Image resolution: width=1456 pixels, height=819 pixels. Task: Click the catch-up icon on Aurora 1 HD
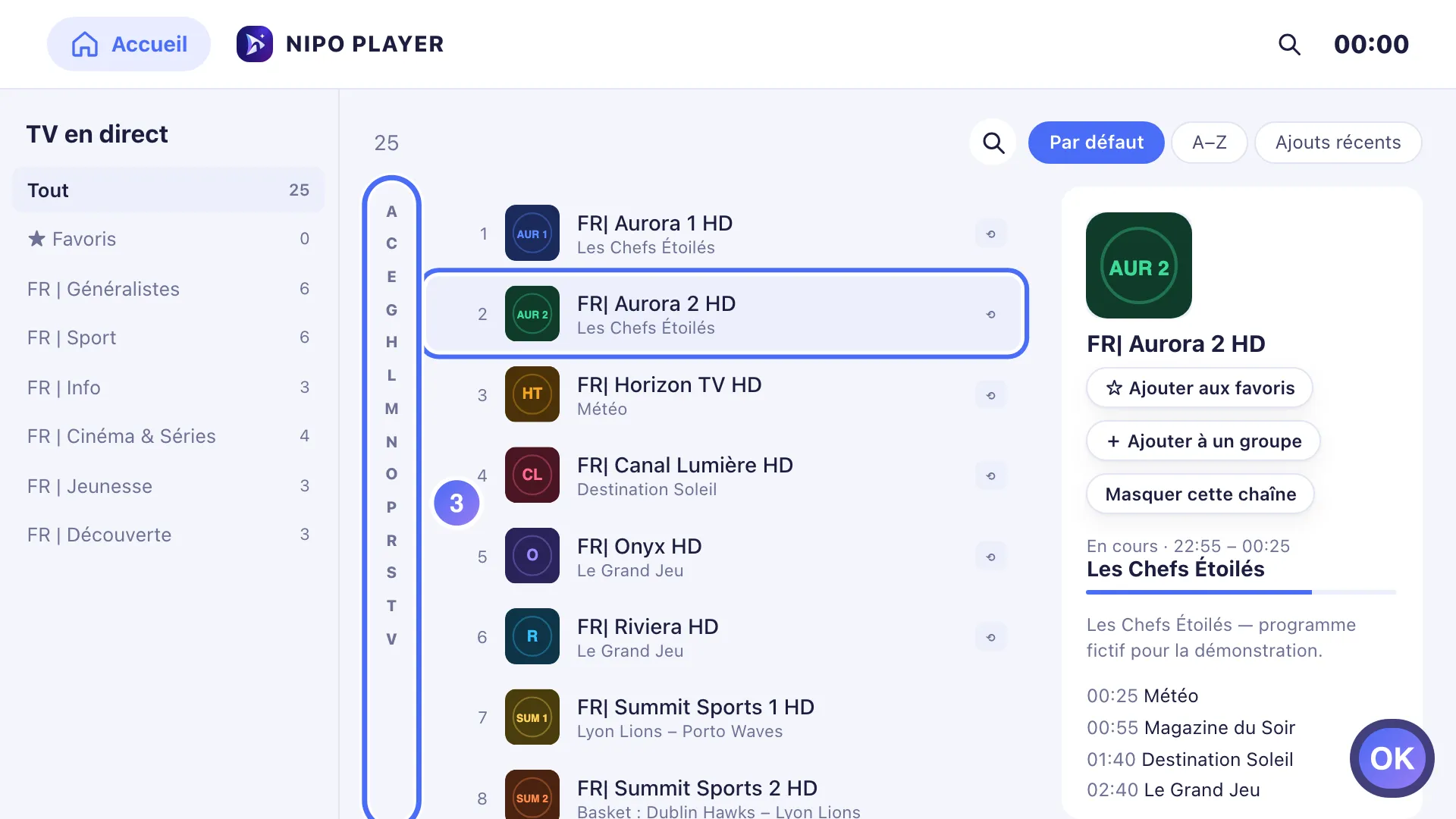(990, 234)
